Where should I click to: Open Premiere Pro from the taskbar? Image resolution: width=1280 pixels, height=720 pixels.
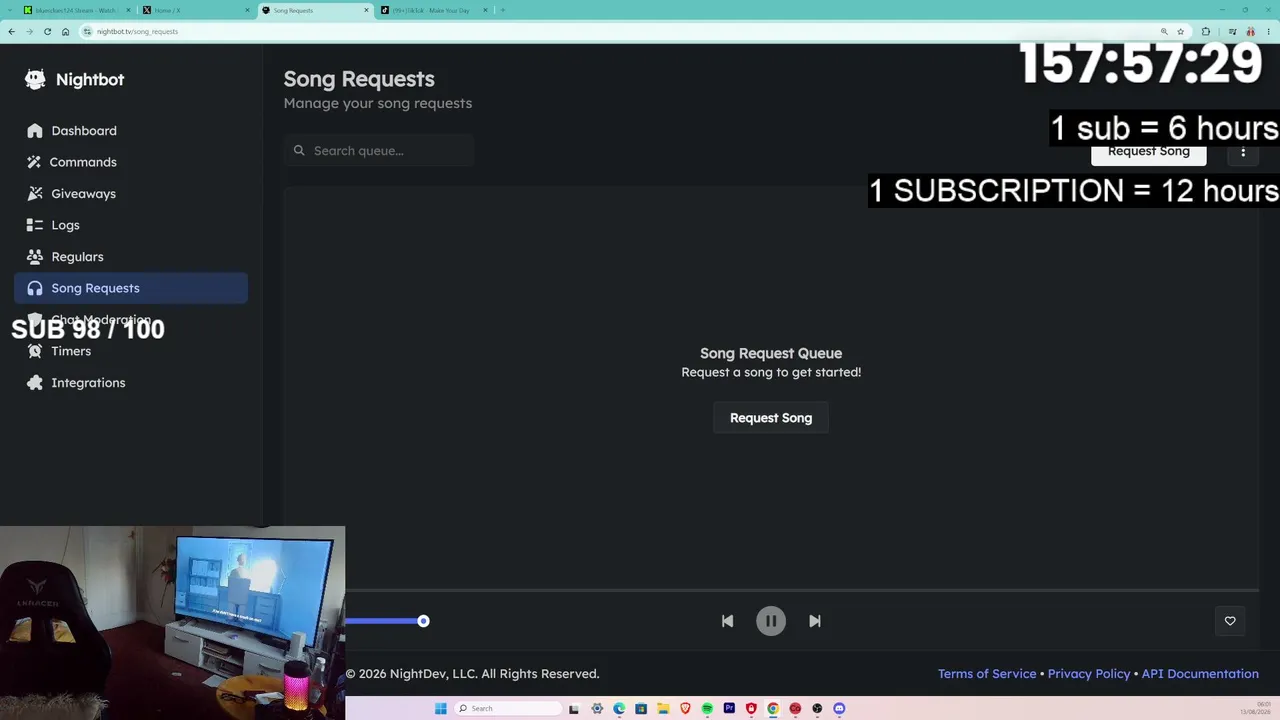click(729, 709)
